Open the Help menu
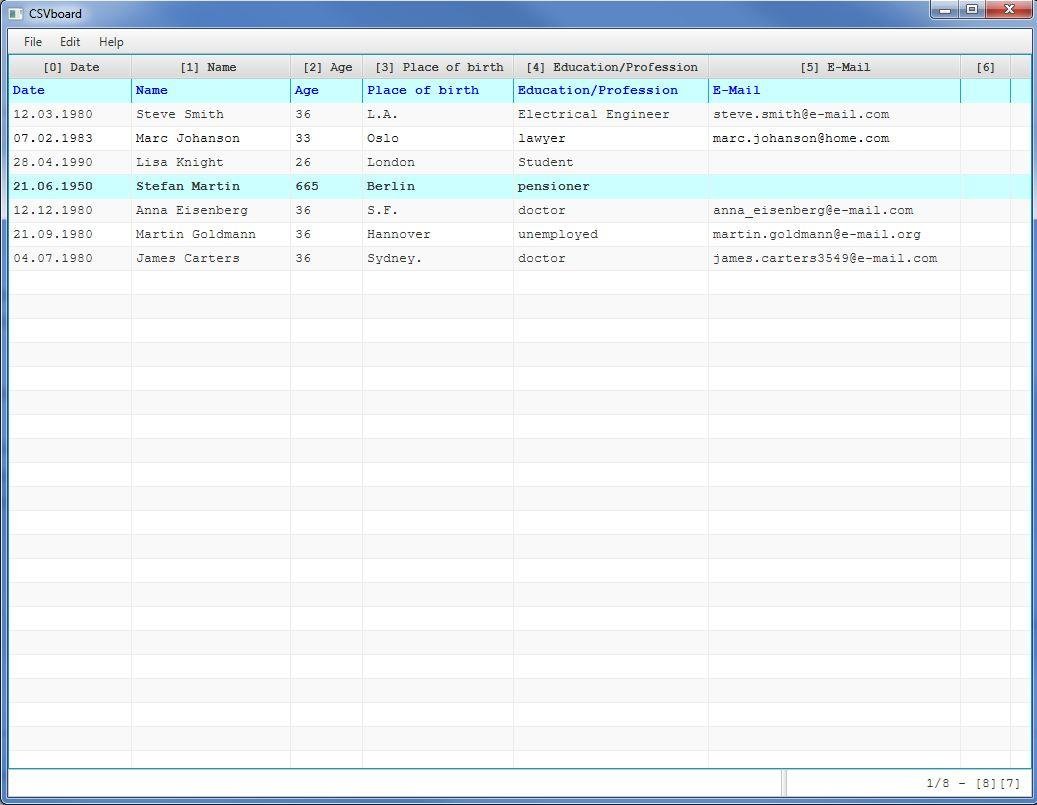The height and width of the screenshot is (805, 1037). (x=111, y=42)
